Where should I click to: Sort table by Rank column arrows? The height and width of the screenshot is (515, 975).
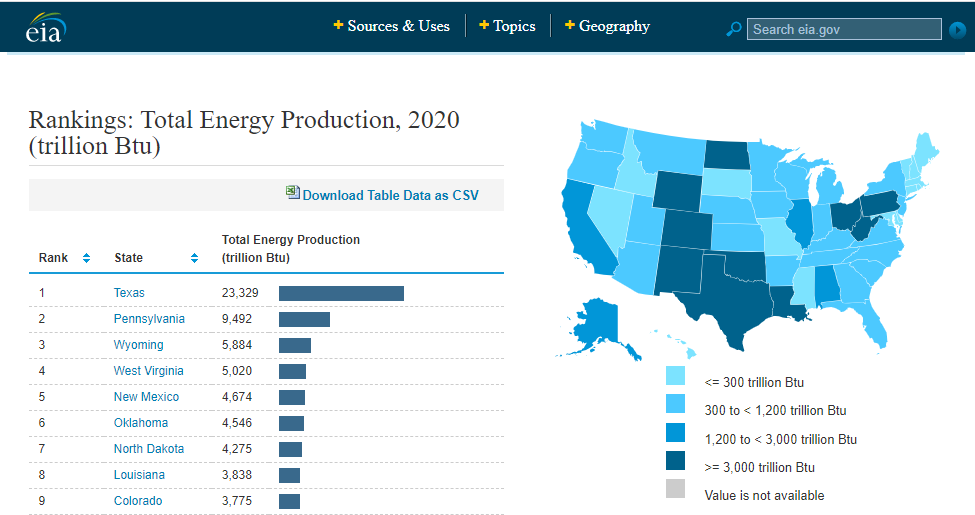(x=86, y=258)
